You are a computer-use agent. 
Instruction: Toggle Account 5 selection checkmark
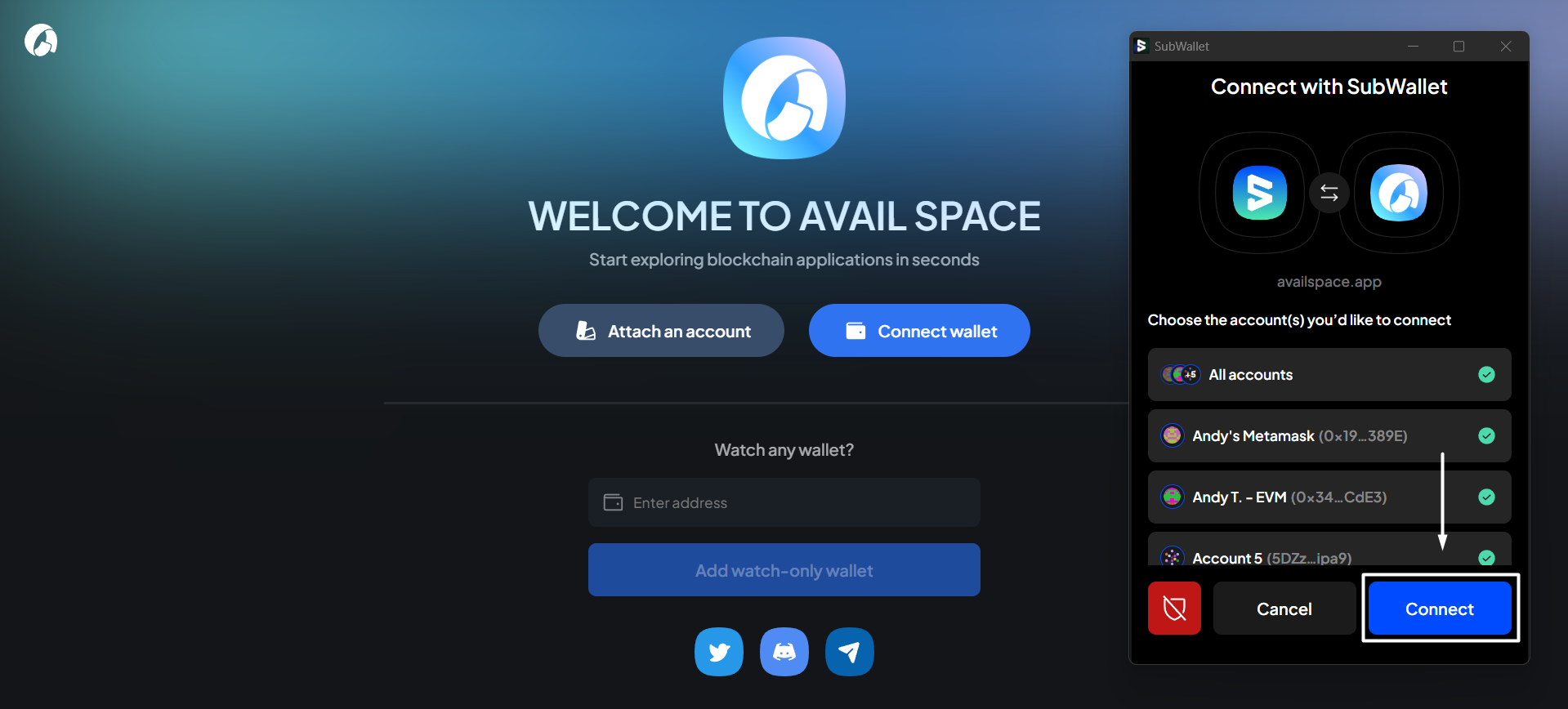(1486, 558)
